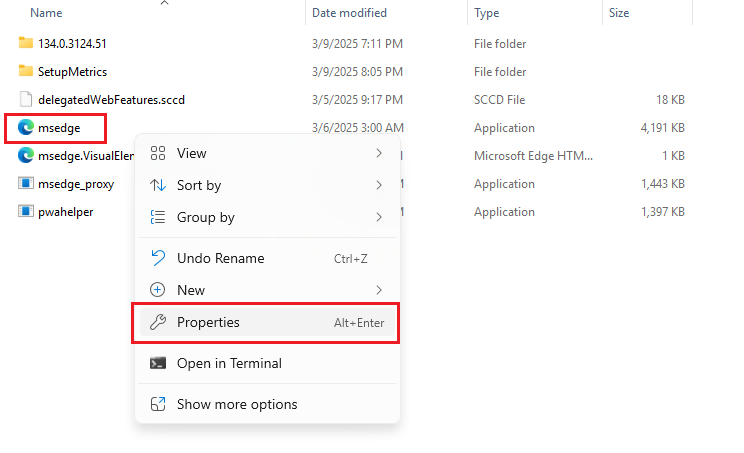Click the pwahelper application icon
This screenshot has width=744, height=453.
point(26,211)
